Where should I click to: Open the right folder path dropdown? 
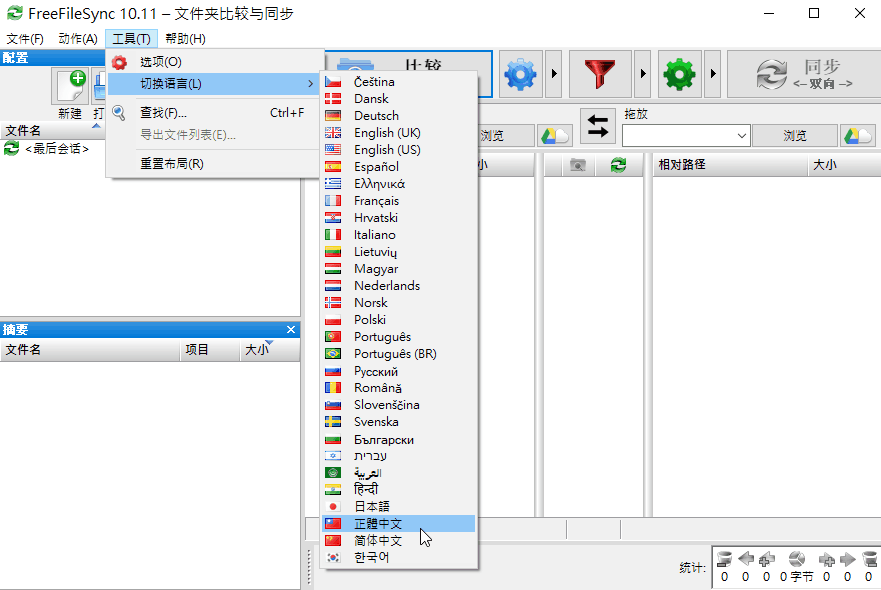[742, 136]
